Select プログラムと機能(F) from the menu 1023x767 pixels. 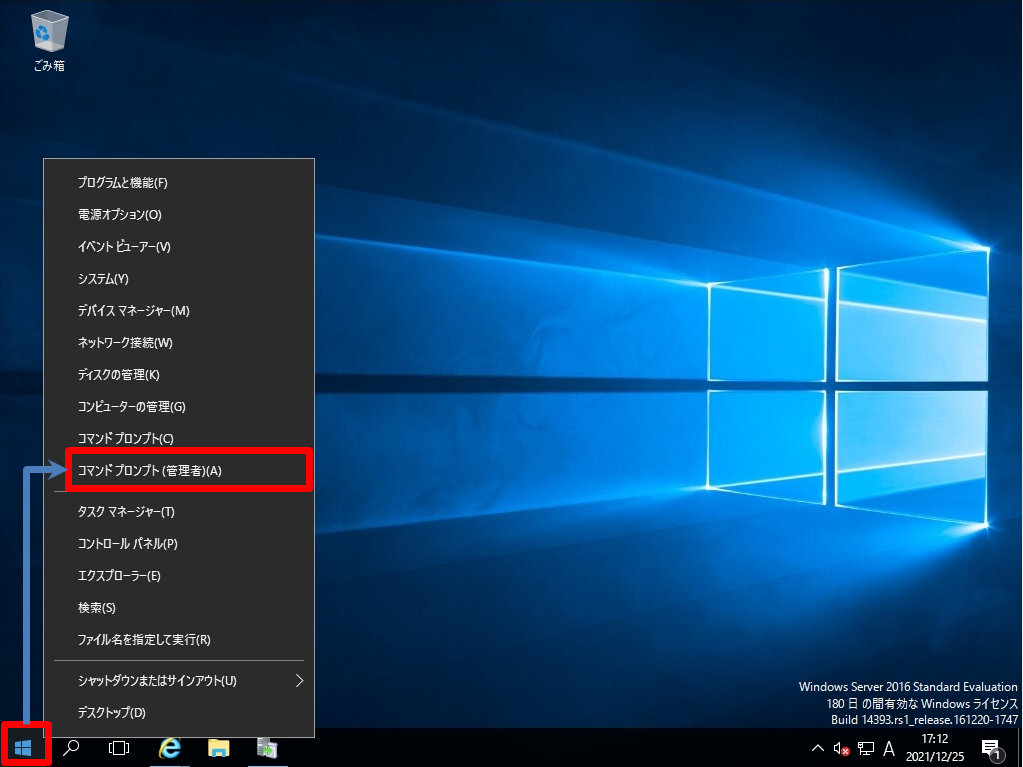(179, 183)
